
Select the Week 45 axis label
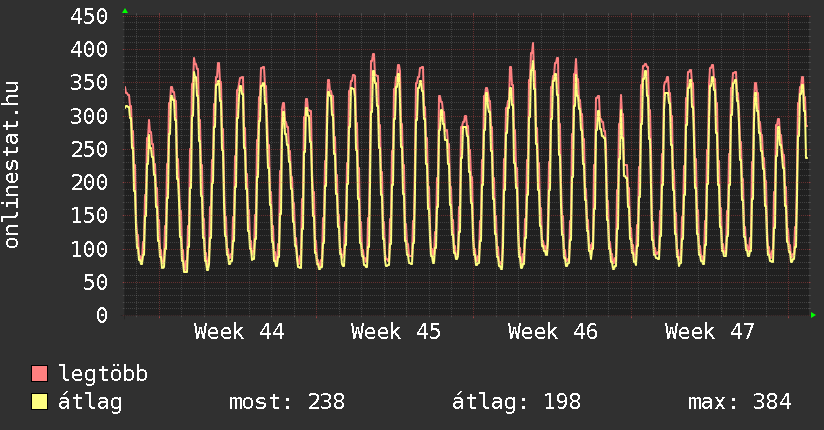point(395,331)
